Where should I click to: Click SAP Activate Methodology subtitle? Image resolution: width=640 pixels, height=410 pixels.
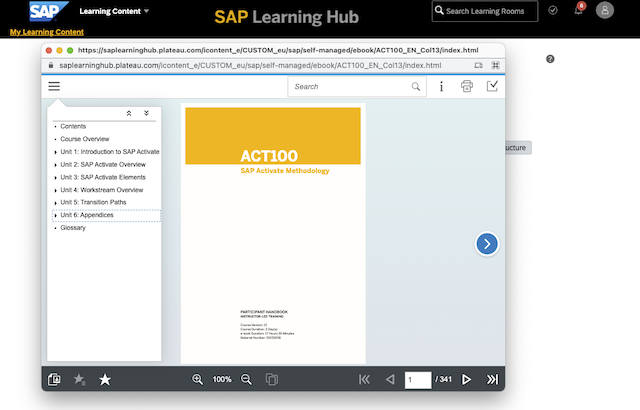[285, 171]
